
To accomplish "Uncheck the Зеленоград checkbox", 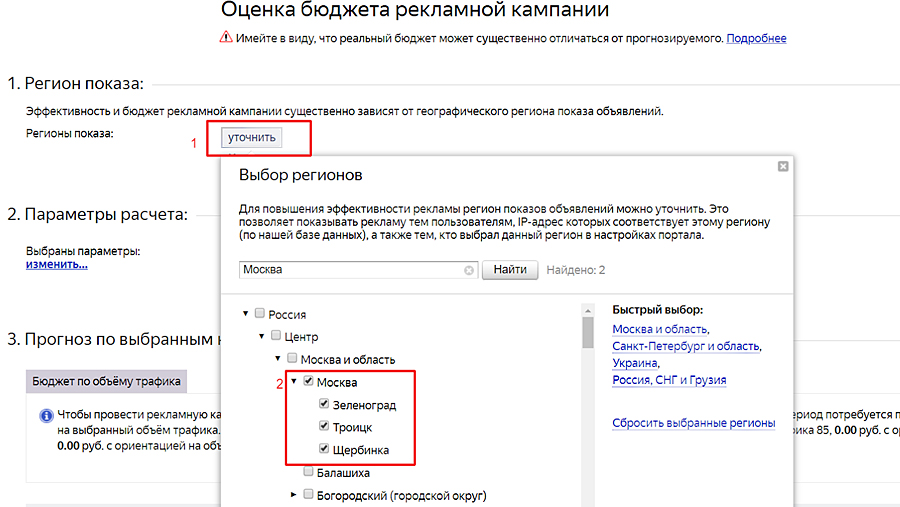I will coord(324,405).
